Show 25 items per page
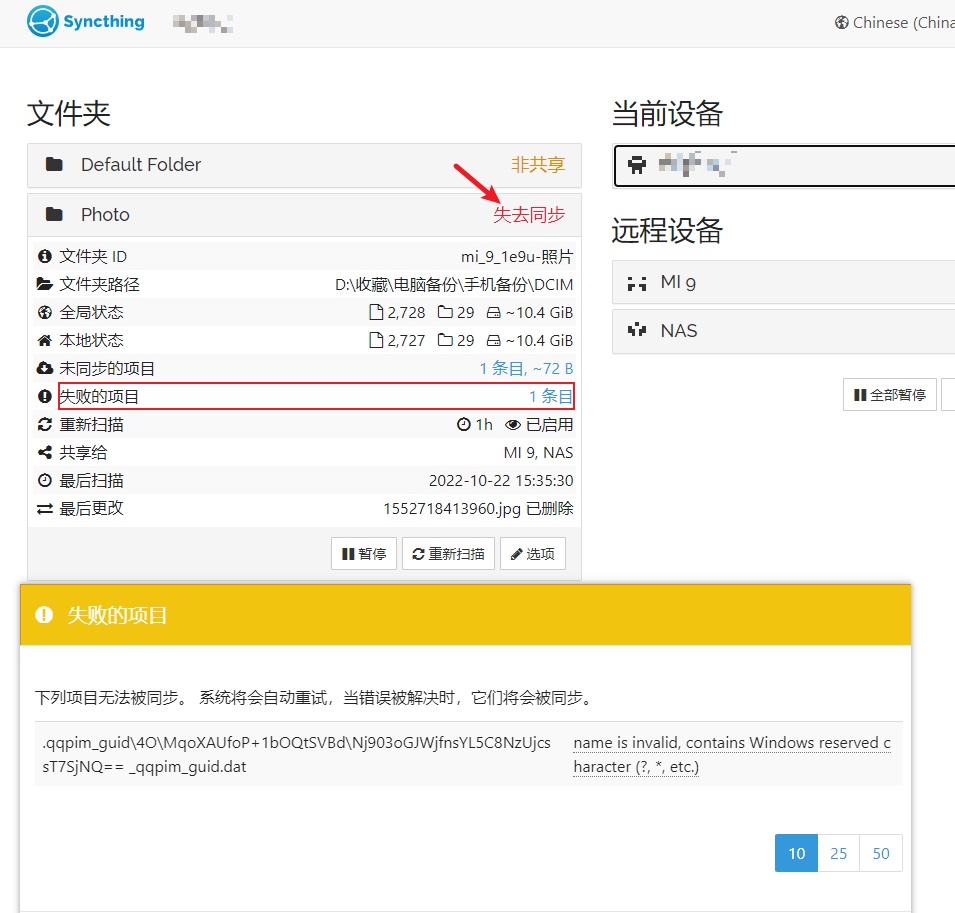Screen dimensions: 955x913 tap(838, 853)
